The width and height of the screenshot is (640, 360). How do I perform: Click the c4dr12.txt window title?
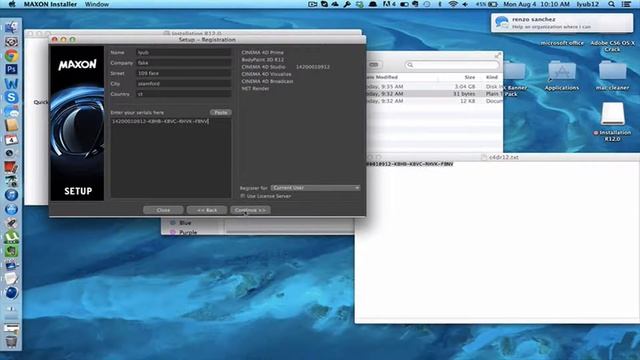503,157
